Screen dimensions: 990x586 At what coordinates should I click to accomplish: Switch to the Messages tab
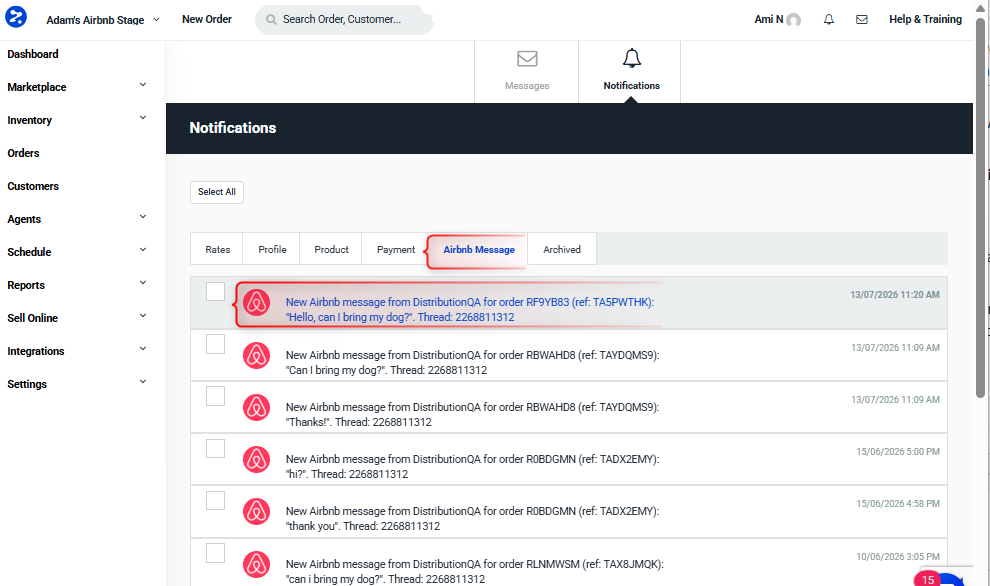pos(527,71)
